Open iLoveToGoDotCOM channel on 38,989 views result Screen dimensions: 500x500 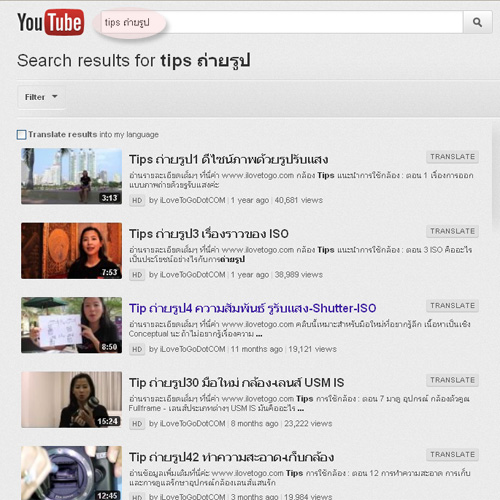193,275
